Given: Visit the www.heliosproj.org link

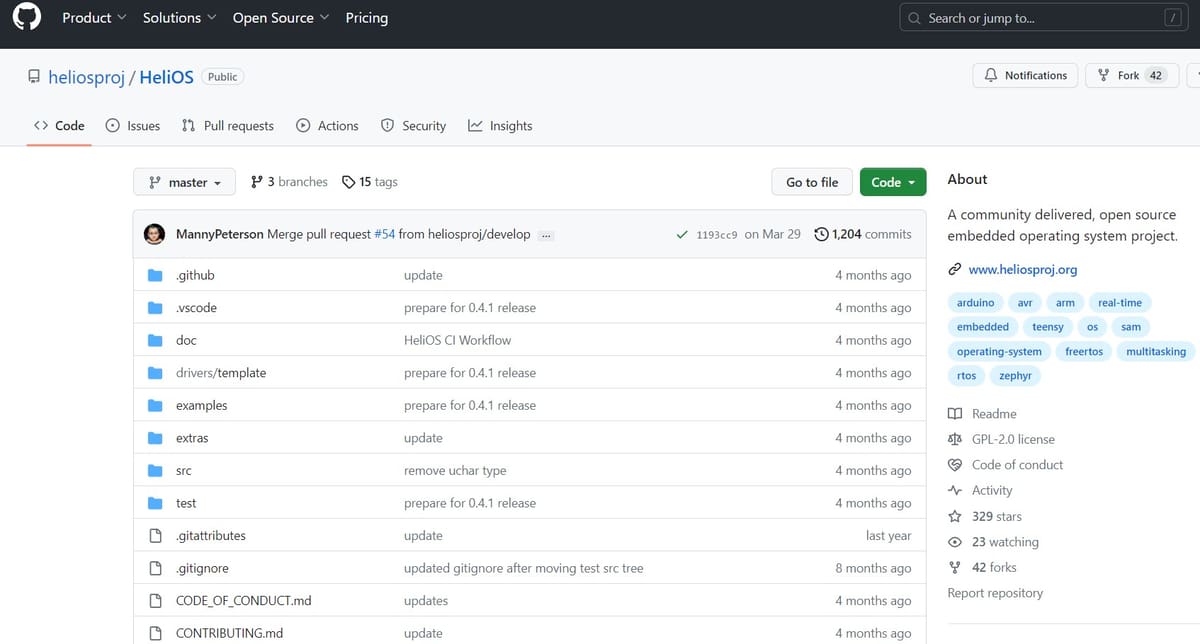Looking at the screenshot, I should [x=1023, y=270].
